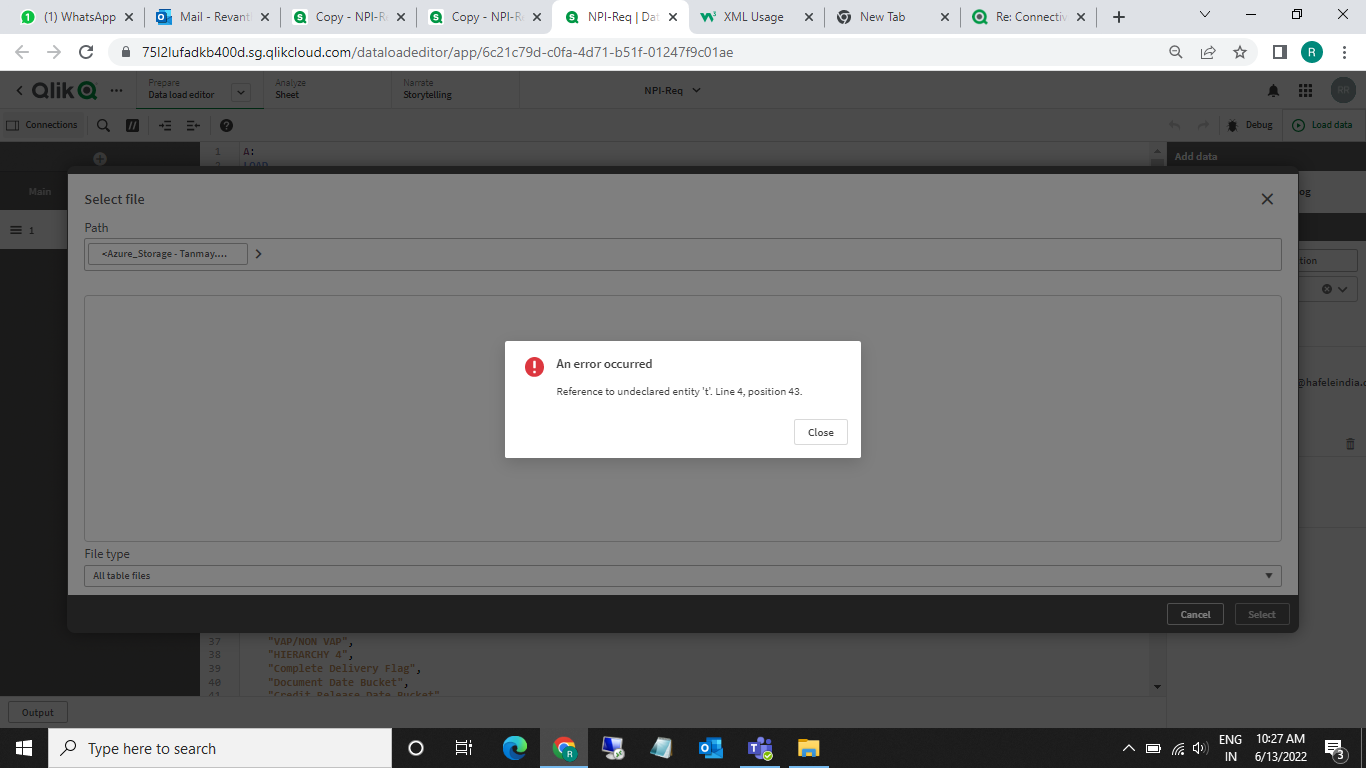Open Microsoft Teams from taskbar
Viewport: 1366px width, 768px height.
(760, 748)
